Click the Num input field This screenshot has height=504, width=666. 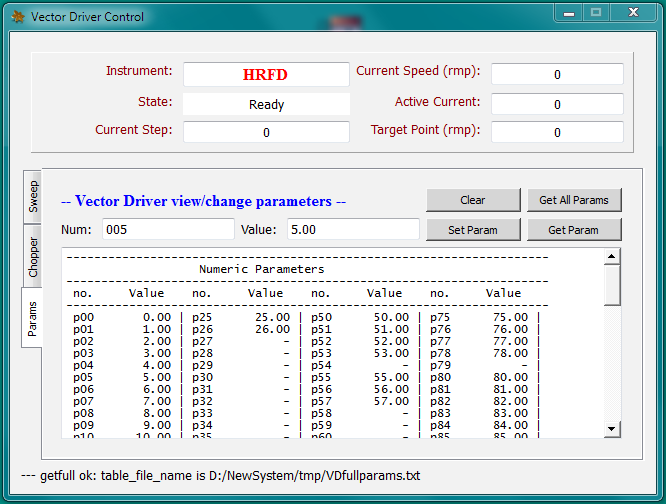(167, 230)
